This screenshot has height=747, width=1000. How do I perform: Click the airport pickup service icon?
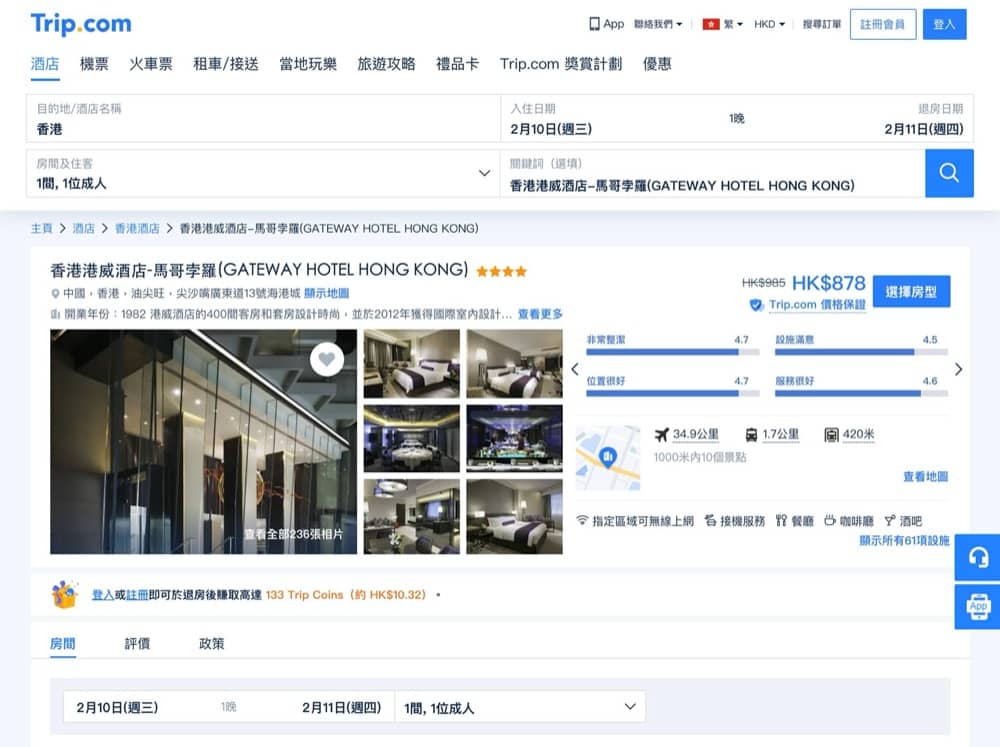pyautogui.click(x=710, y=521)
